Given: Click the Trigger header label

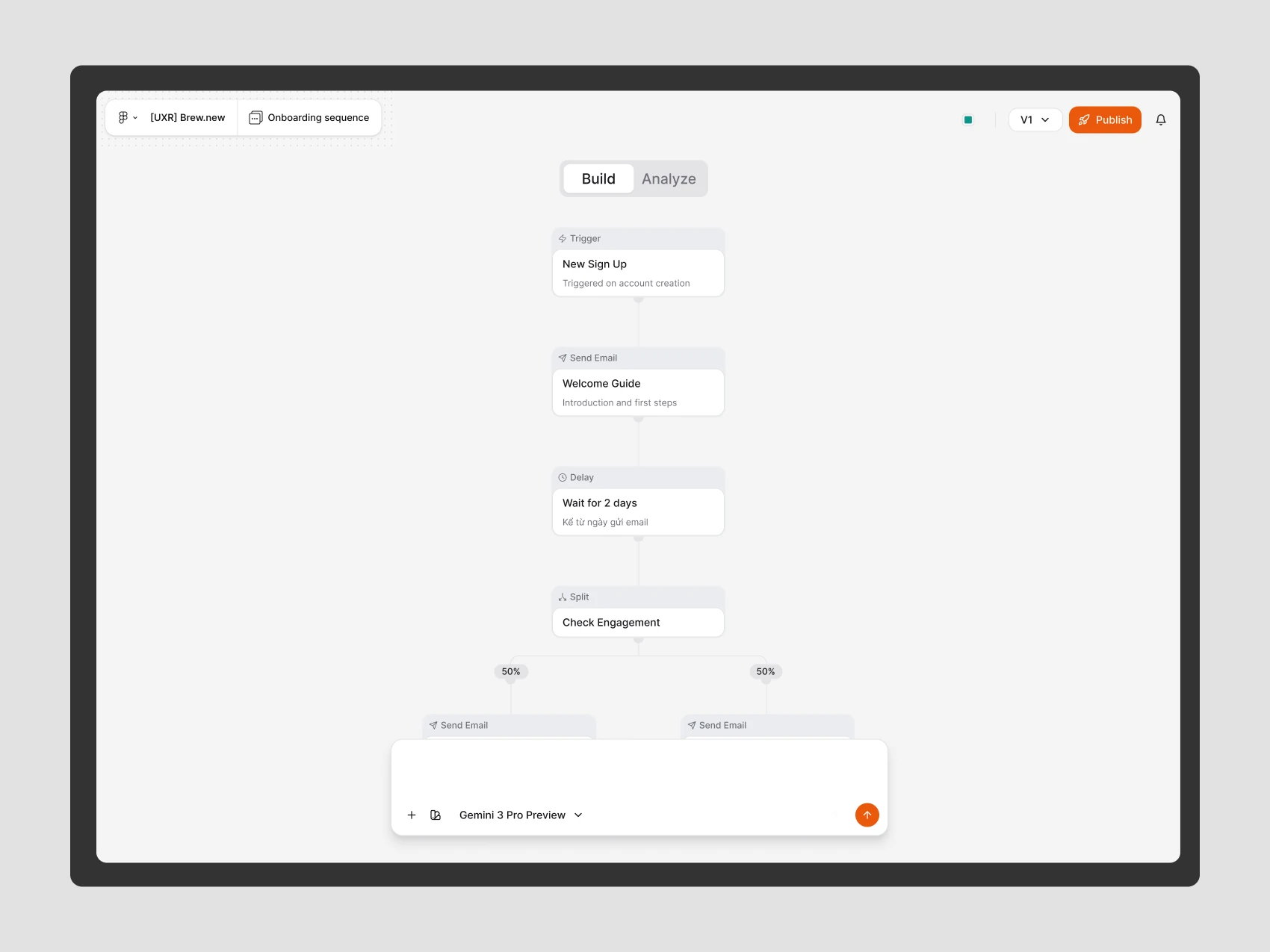Looking at the screenshot, I should (585, 238).
